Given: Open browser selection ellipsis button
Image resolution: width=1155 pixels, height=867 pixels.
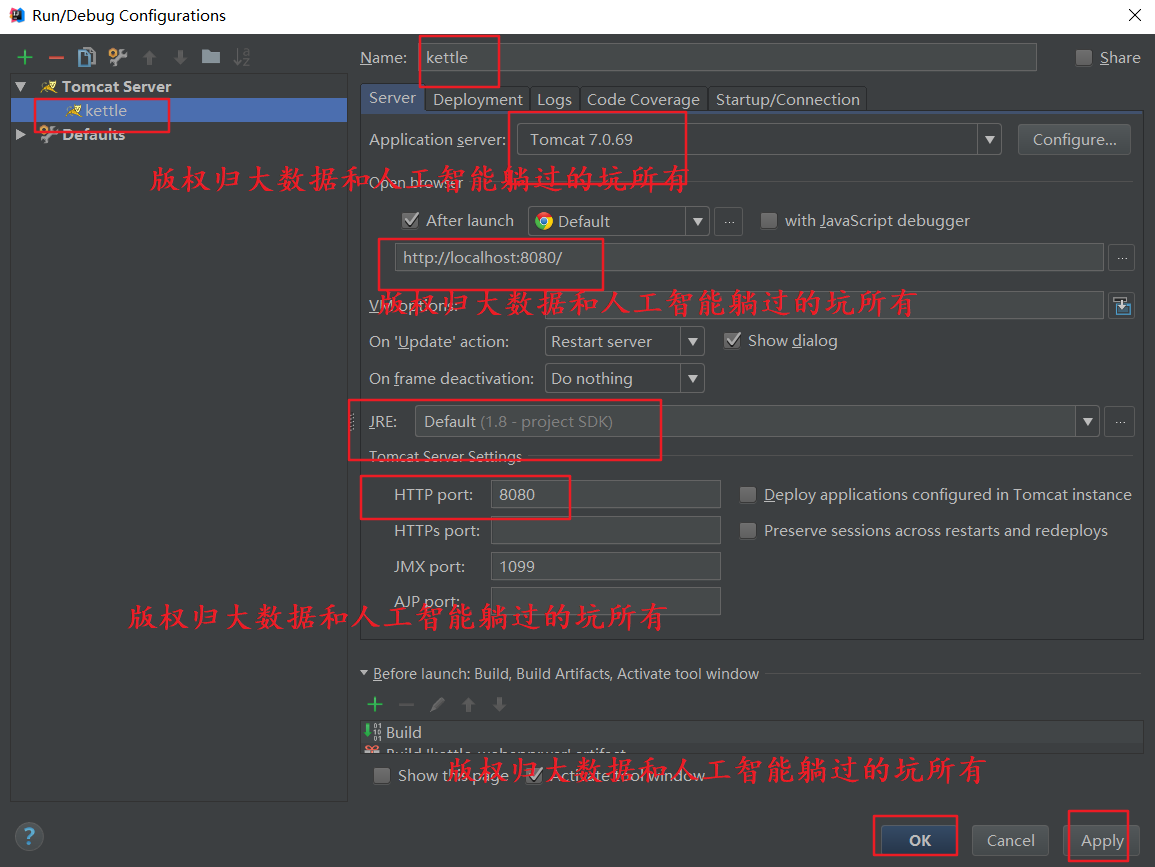Looking at the screenshot, I should (729, 221).
